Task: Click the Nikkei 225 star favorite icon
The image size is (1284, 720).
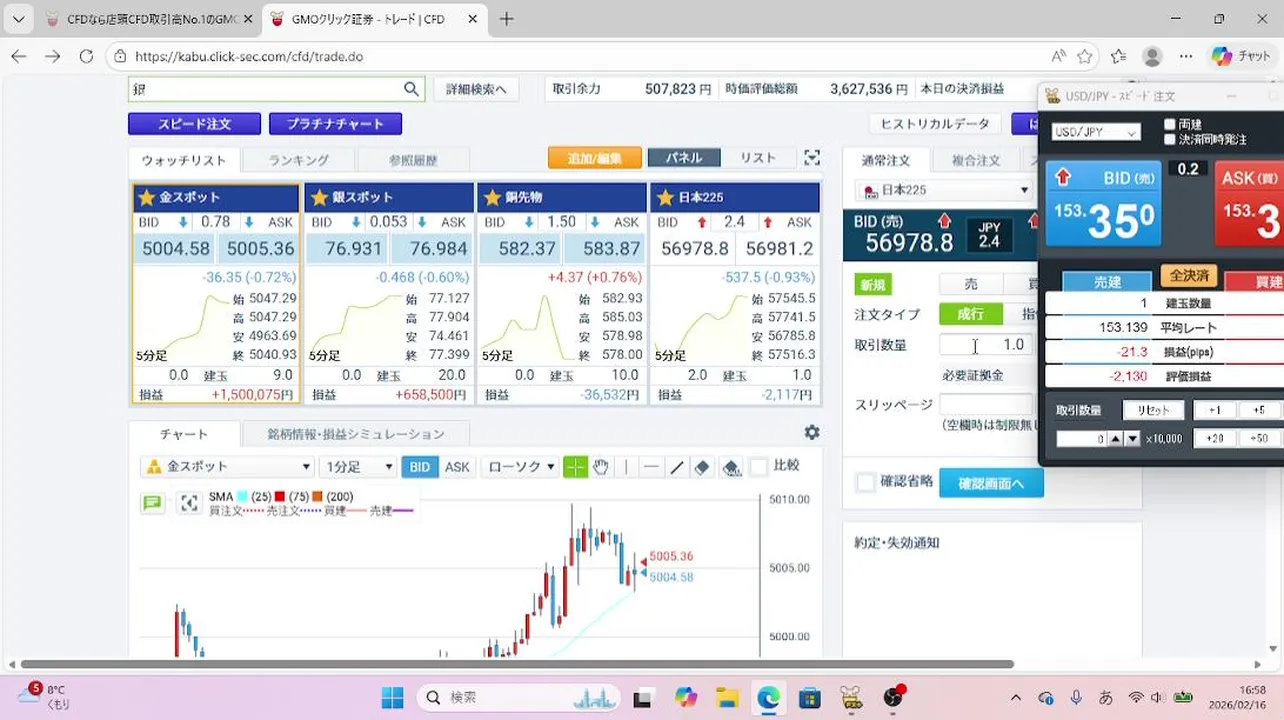Action: pos(665,197)
